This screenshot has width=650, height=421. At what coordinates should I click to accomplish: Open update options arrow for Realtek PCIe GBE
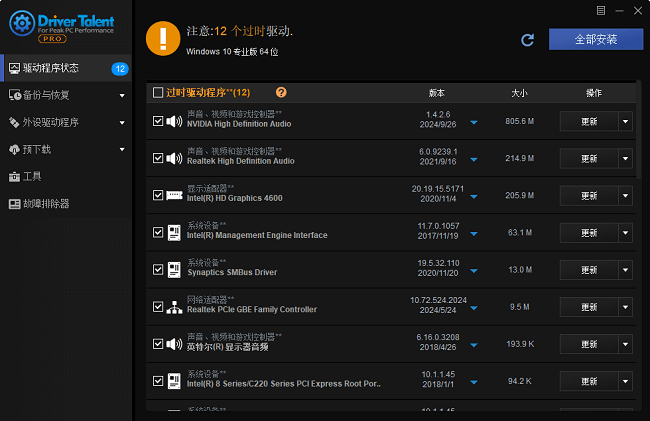pos(626,307)
